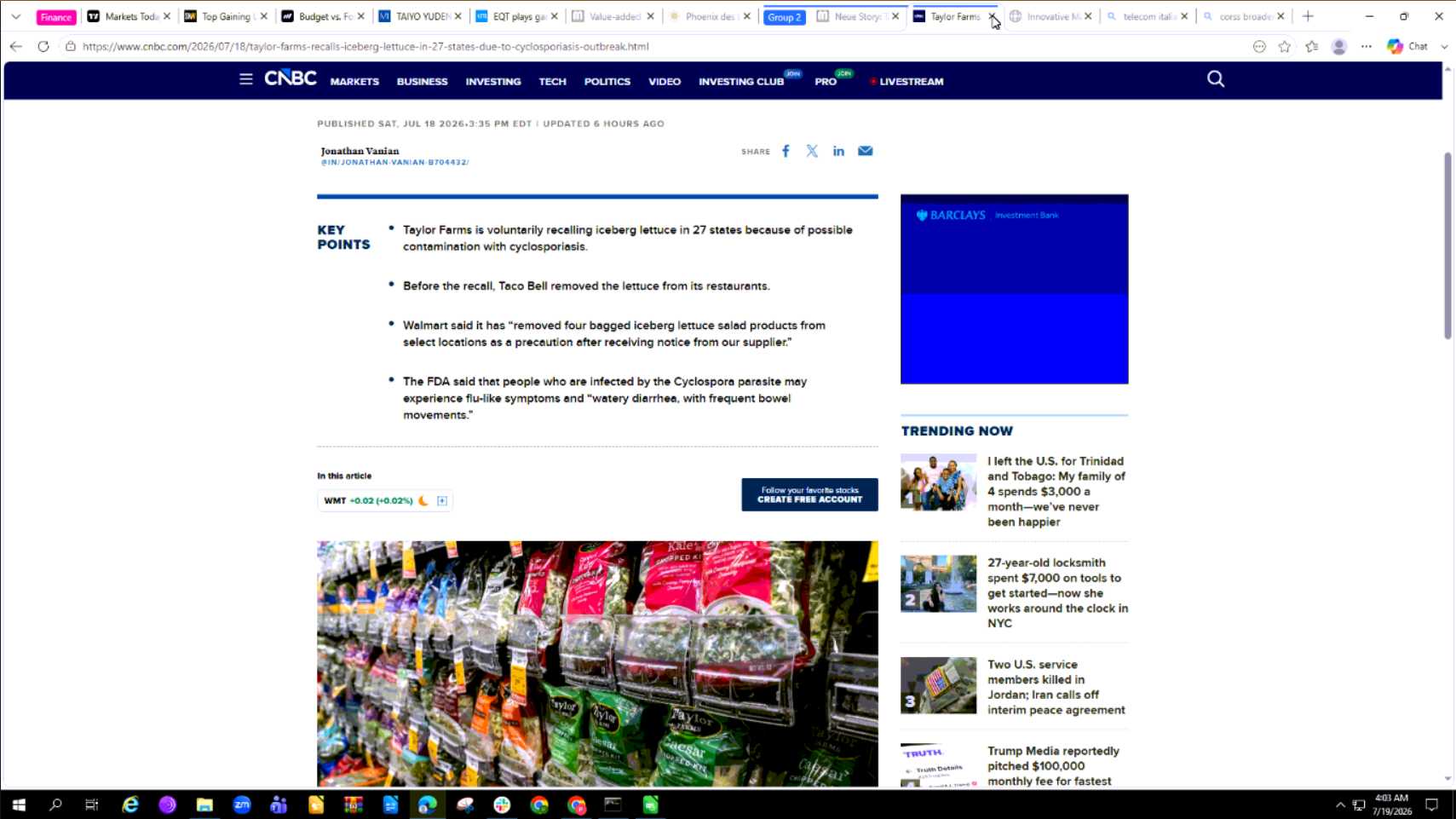
Task: Switch to the EQT plays tab
Action: 517,16
